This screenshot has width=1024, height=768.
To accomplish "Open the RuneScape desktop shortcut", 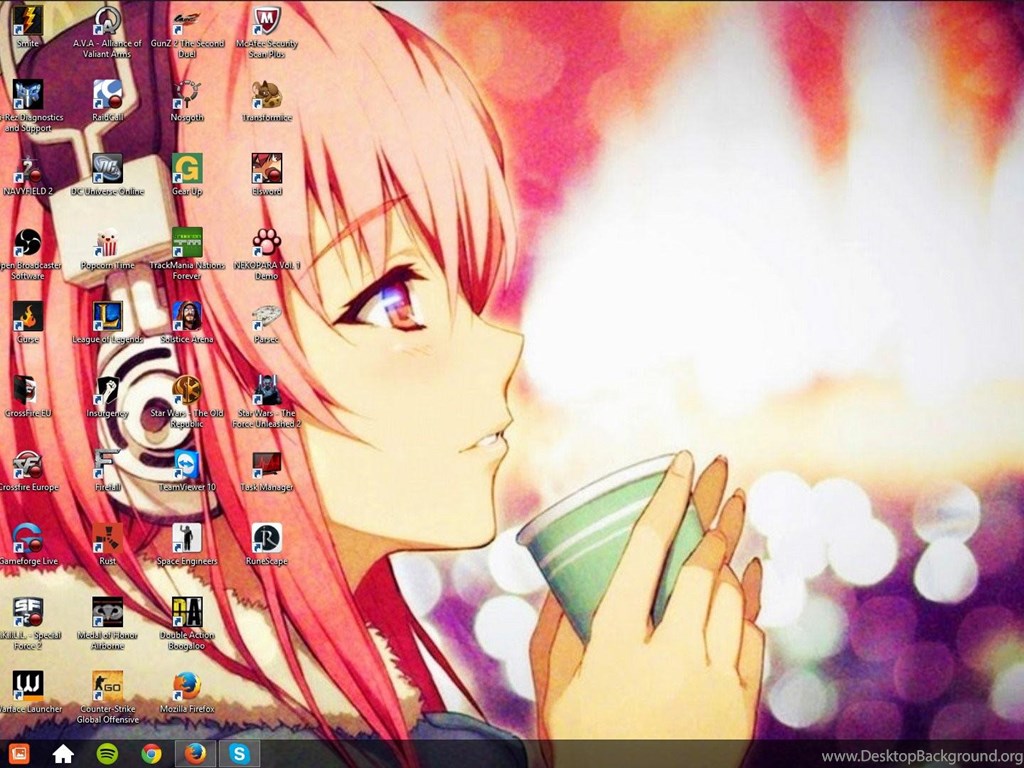I will (x=266, y=537).
